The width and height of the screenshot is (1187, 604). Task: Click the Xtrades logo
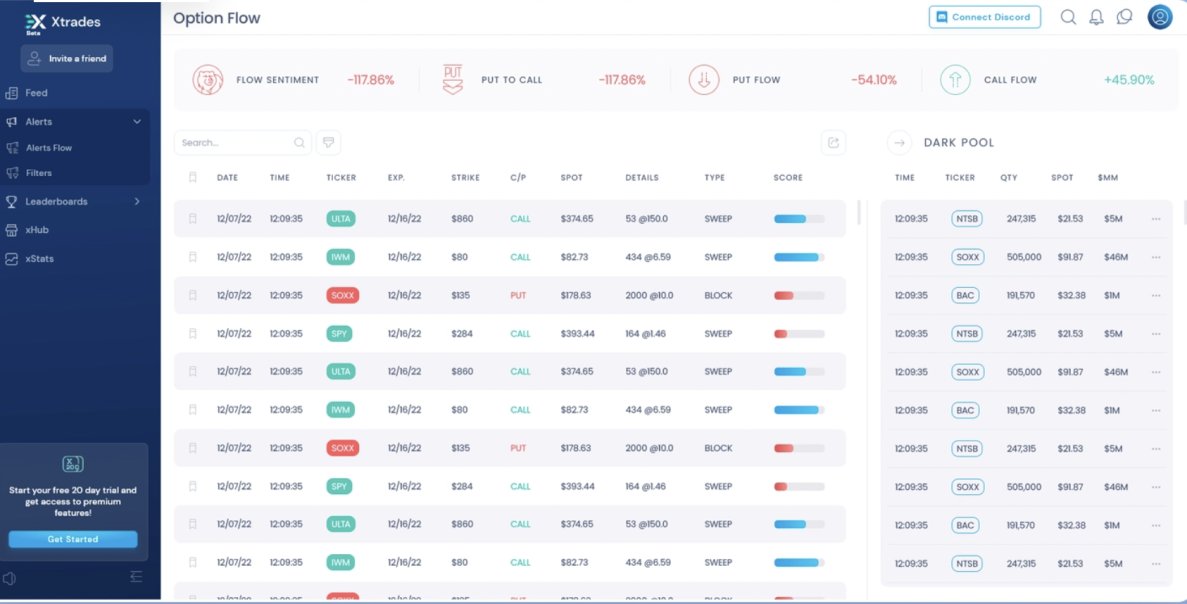63,23
